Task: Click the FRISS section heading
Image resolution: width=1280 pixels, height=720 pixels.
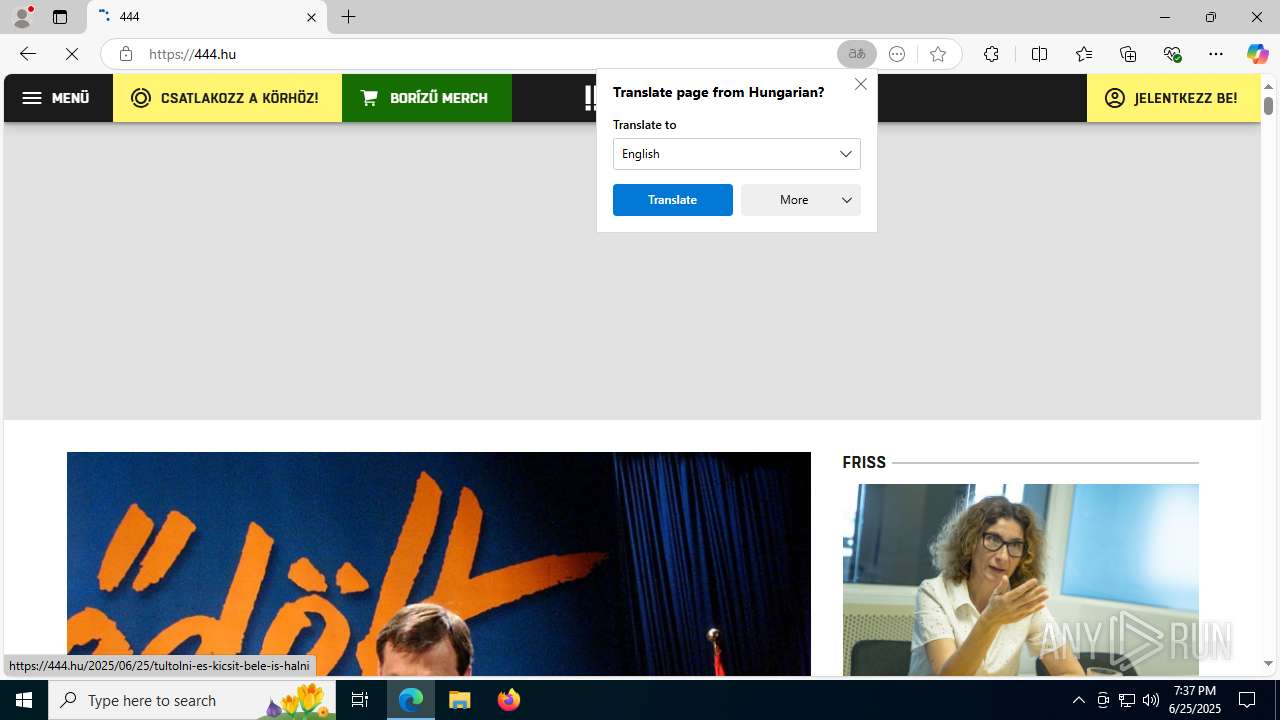Action: (864, 462)
